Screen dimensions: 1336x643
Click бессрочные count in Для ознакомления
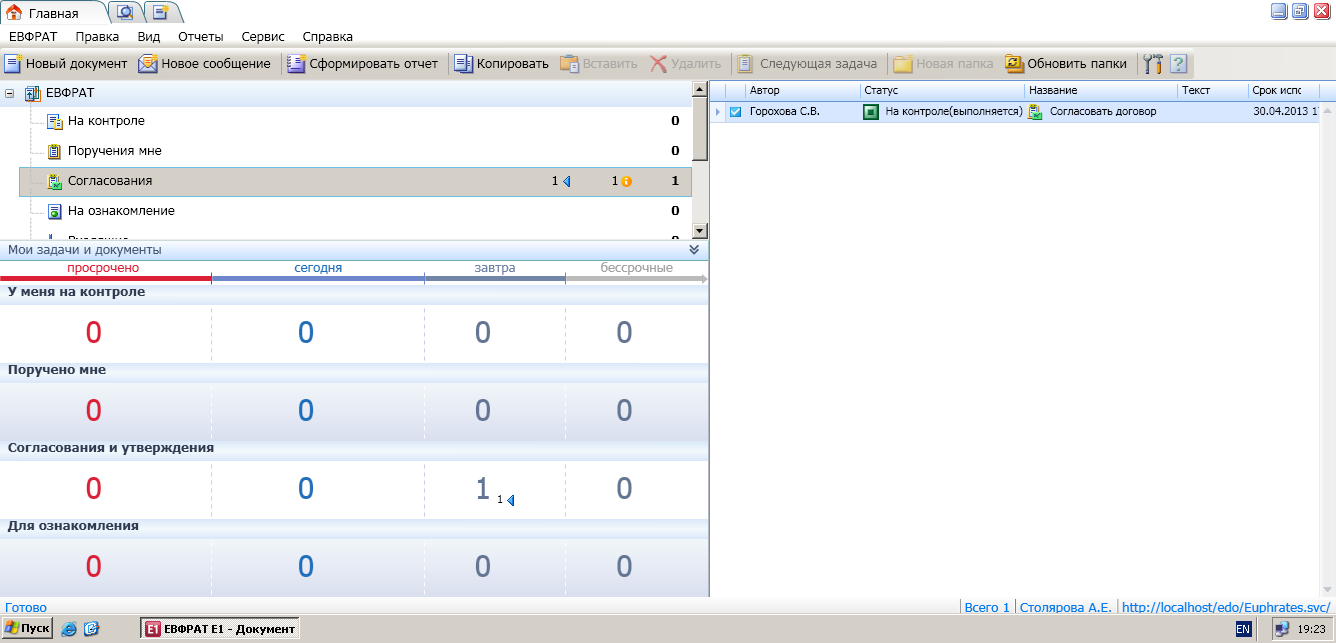624,567
